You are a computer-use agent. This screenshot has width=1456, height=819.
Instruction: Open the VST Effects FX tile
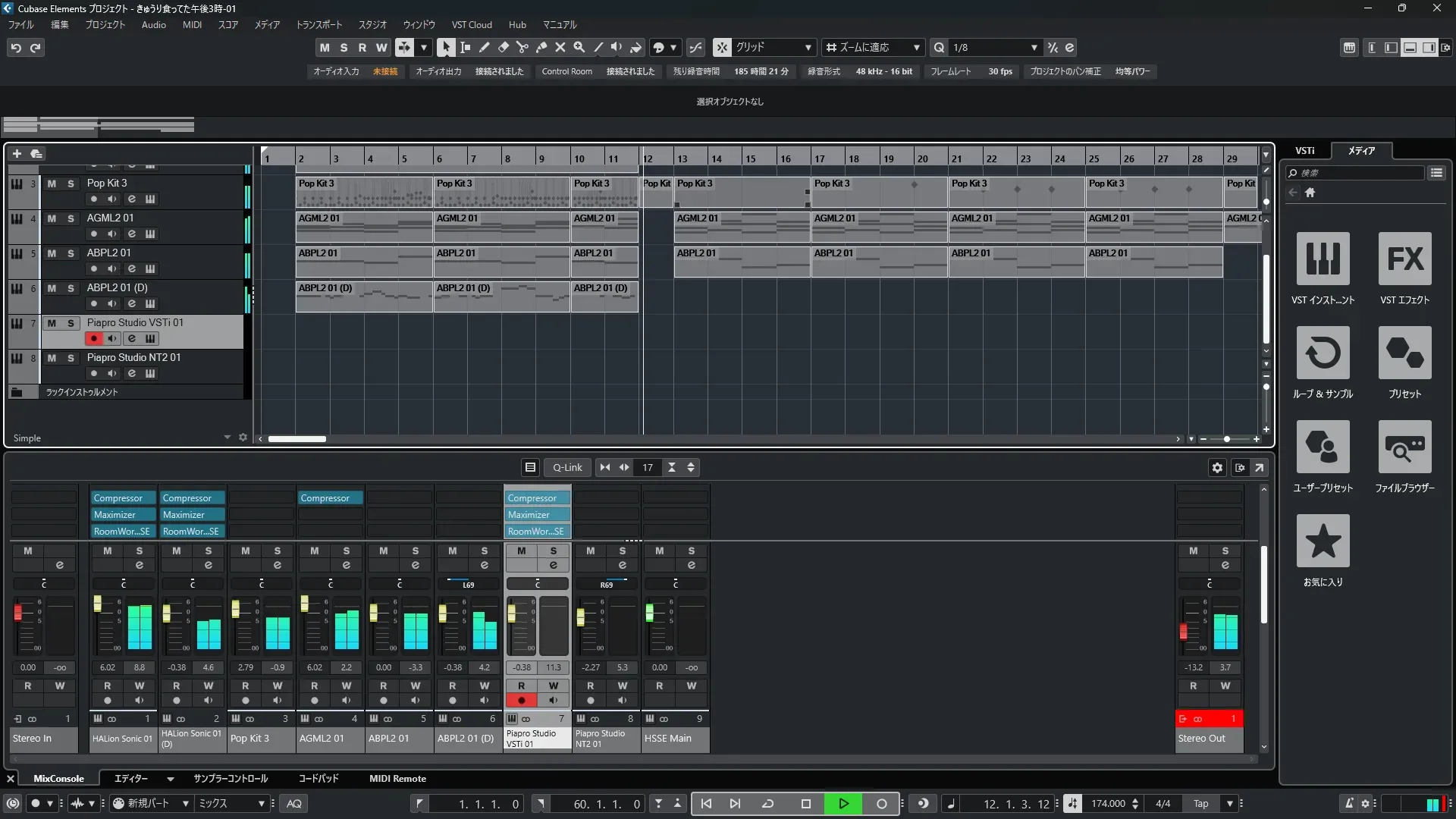1404,259
